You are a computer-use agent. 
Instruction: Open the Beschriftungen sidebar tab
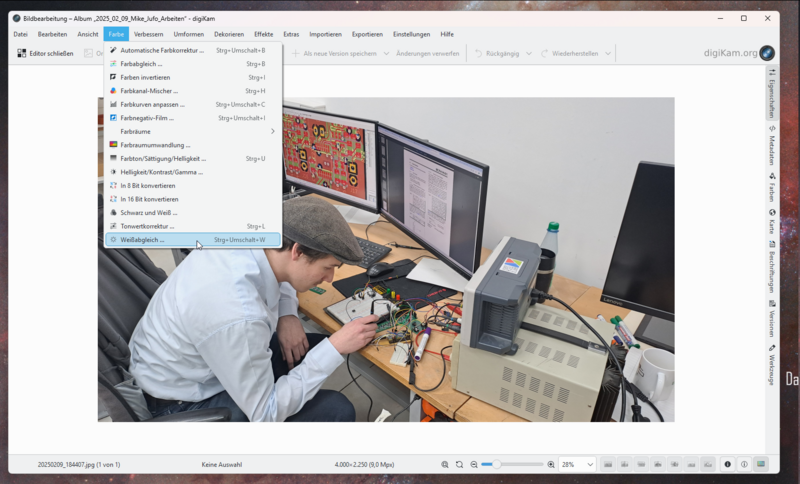point(772,267)
